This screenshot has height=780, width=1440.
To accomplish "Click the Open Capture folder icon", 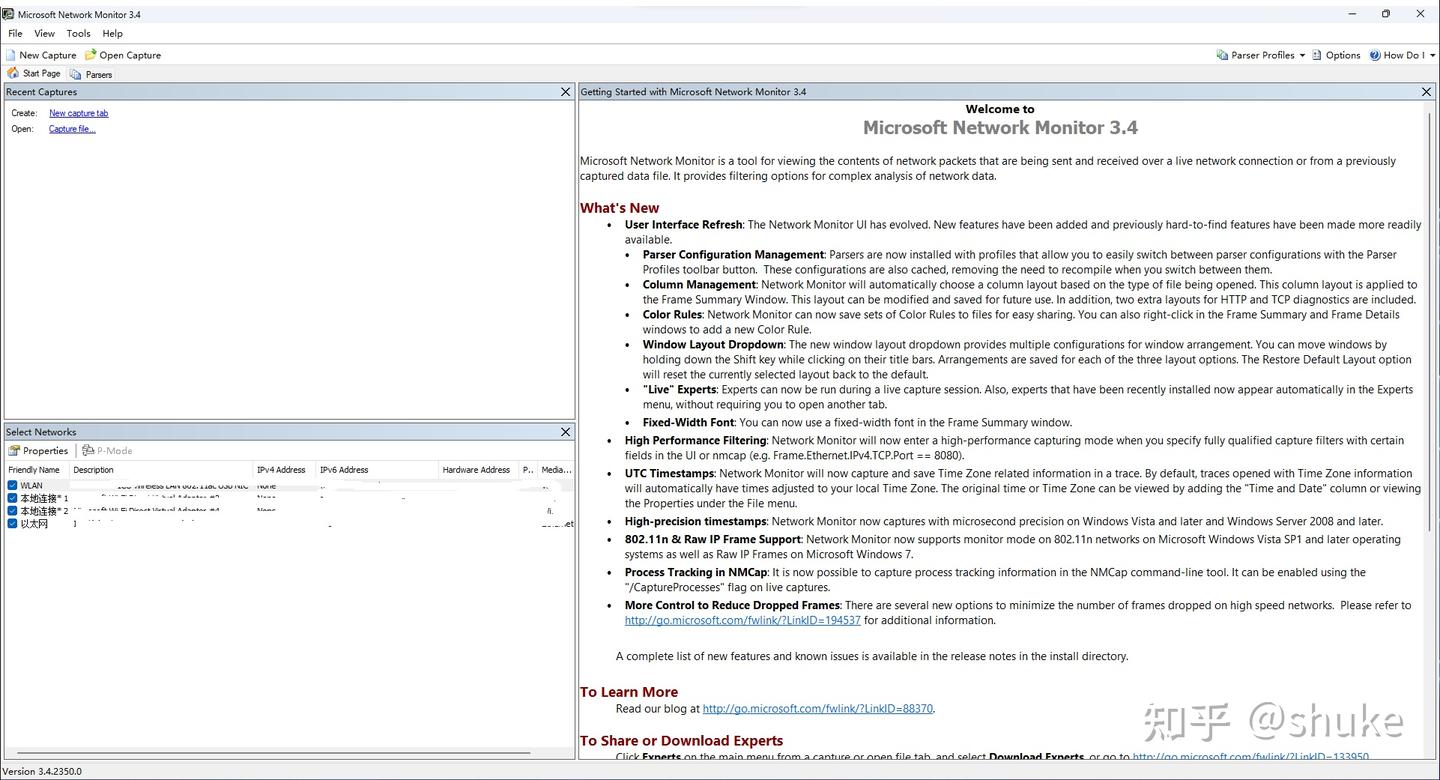I will point(91,55).
